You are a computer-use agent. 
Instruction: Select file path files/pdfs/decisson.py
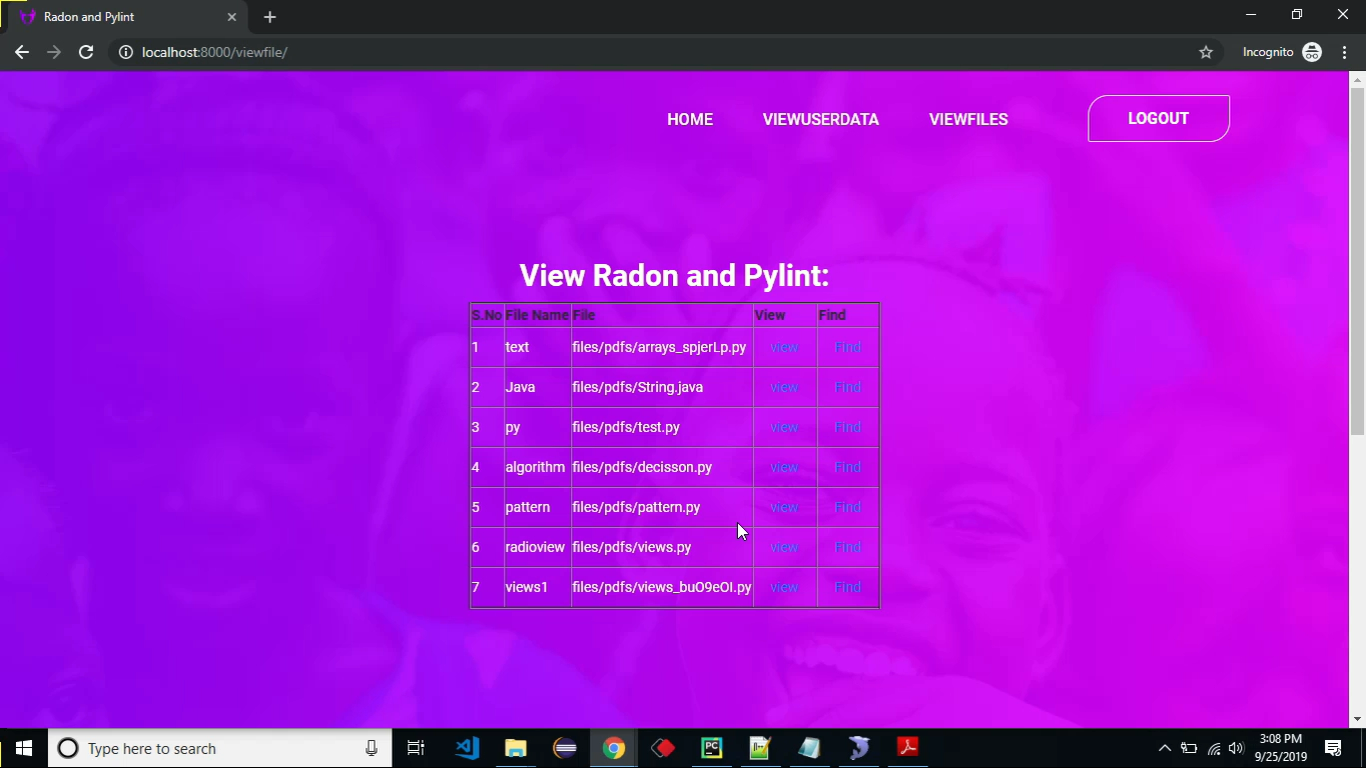click(x=642, y=467)
